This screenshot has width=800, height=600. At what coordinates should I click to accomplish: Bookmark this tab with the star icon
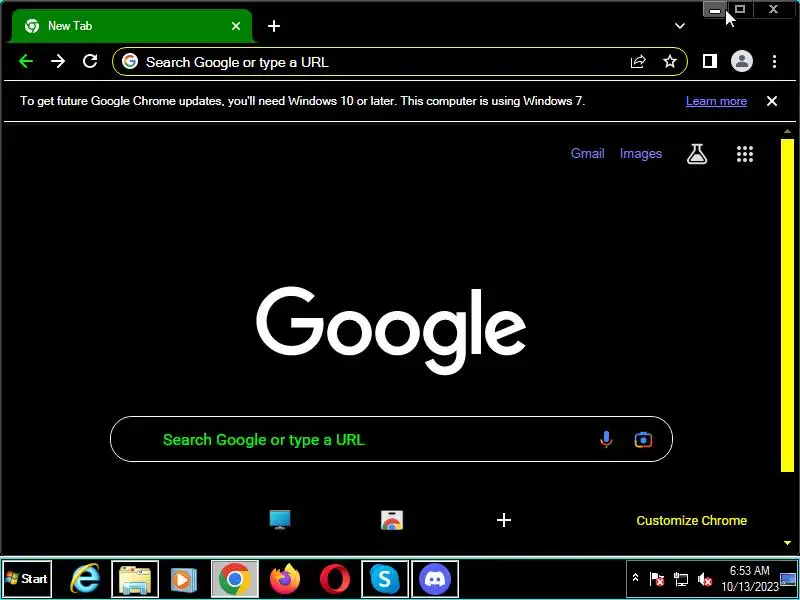tap(669, 62)
